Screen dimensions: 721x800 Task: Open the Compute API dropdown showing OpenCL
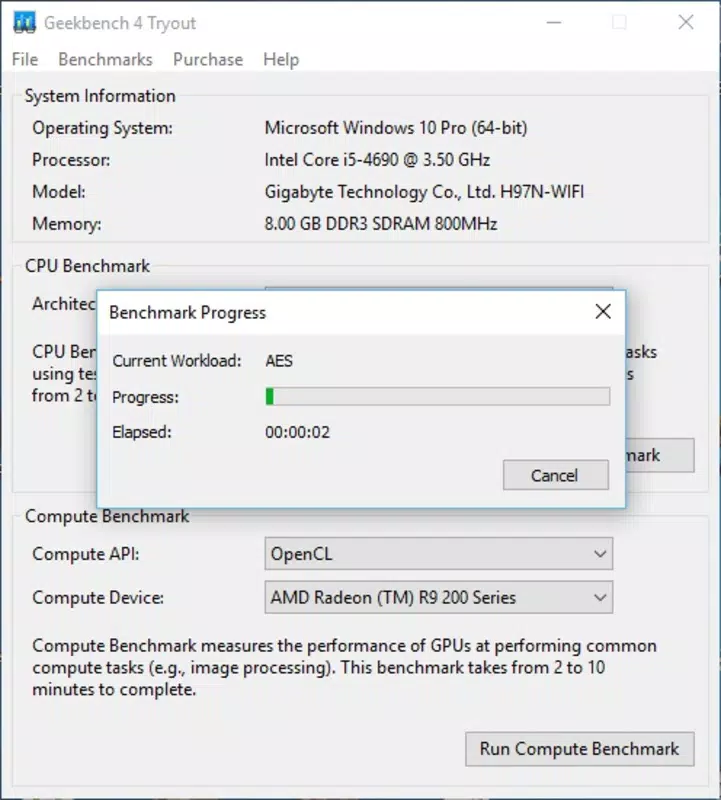[x=439, y=554]
